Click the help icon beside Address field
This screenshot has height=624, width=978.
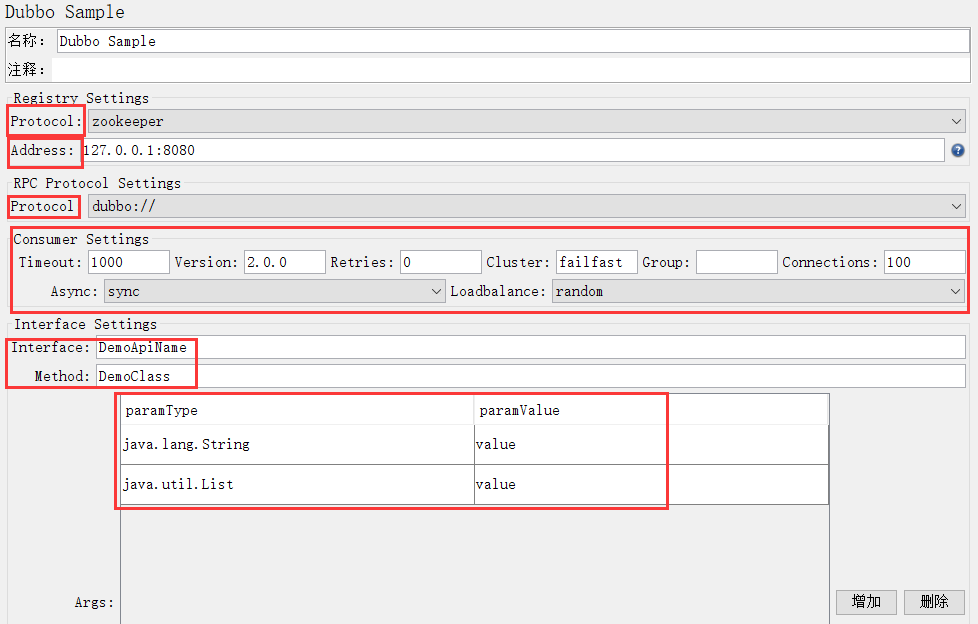tap(957, 150)
